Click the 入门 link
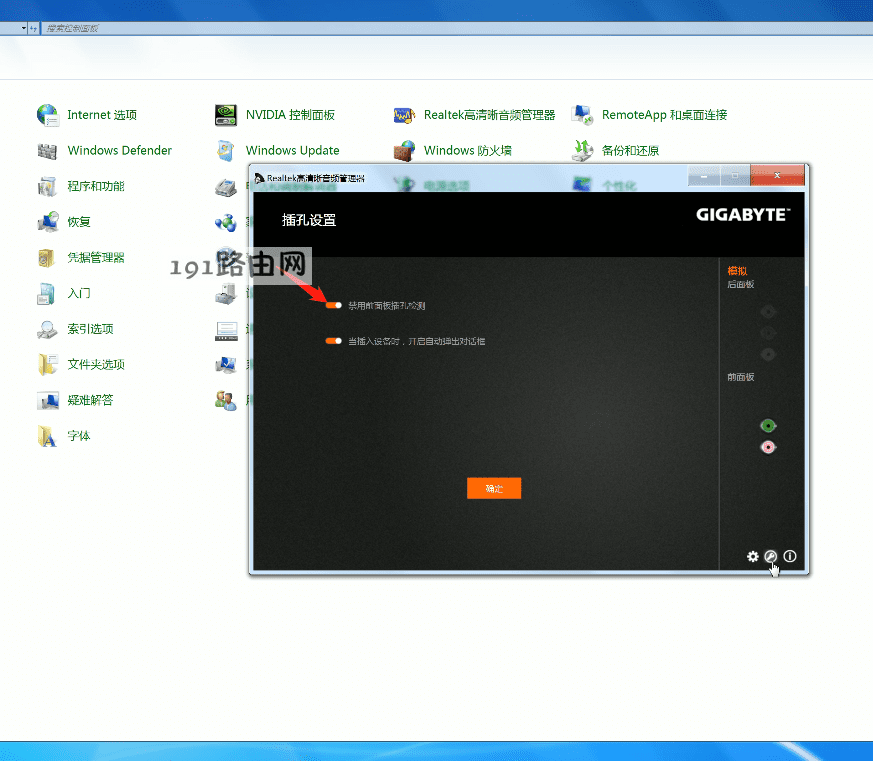This screenshot has height=761, width=873. 79,293
